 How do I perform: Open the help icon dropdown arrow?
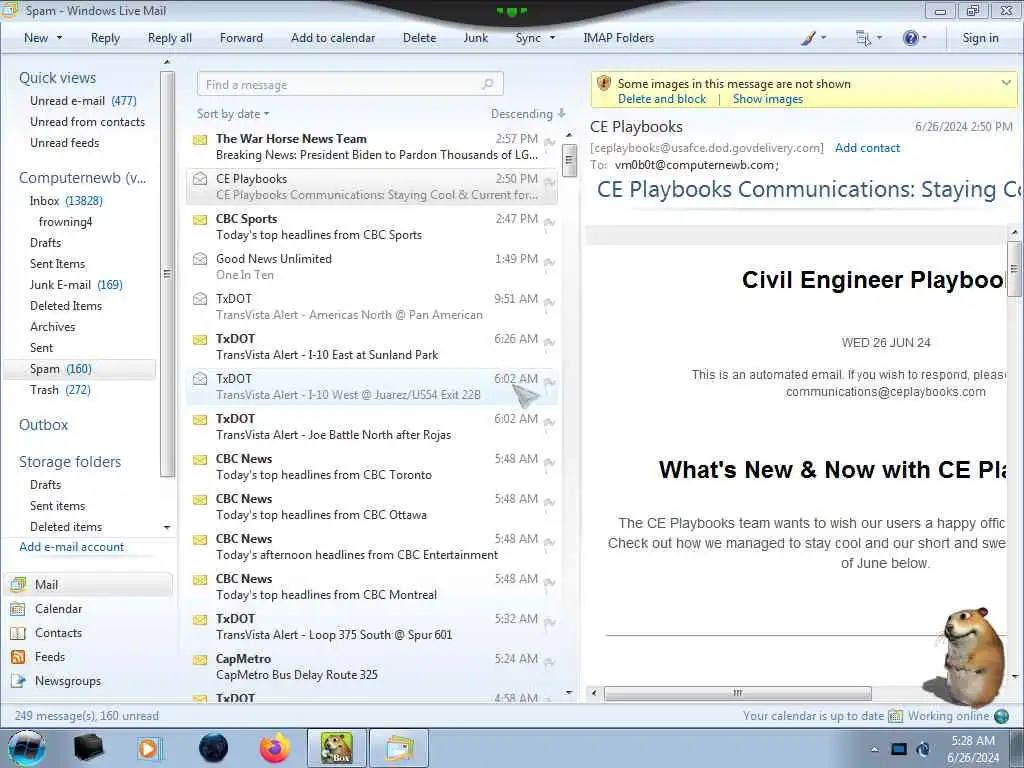click(924, 38)
